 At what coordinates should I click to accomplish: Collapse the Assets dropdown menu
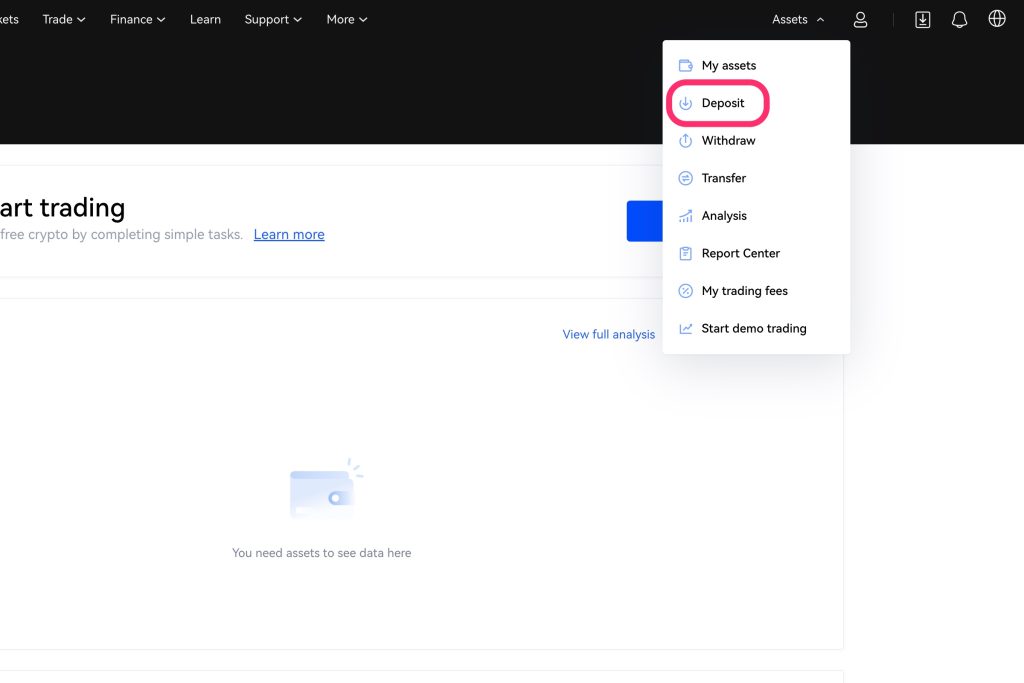pos(798,19)
